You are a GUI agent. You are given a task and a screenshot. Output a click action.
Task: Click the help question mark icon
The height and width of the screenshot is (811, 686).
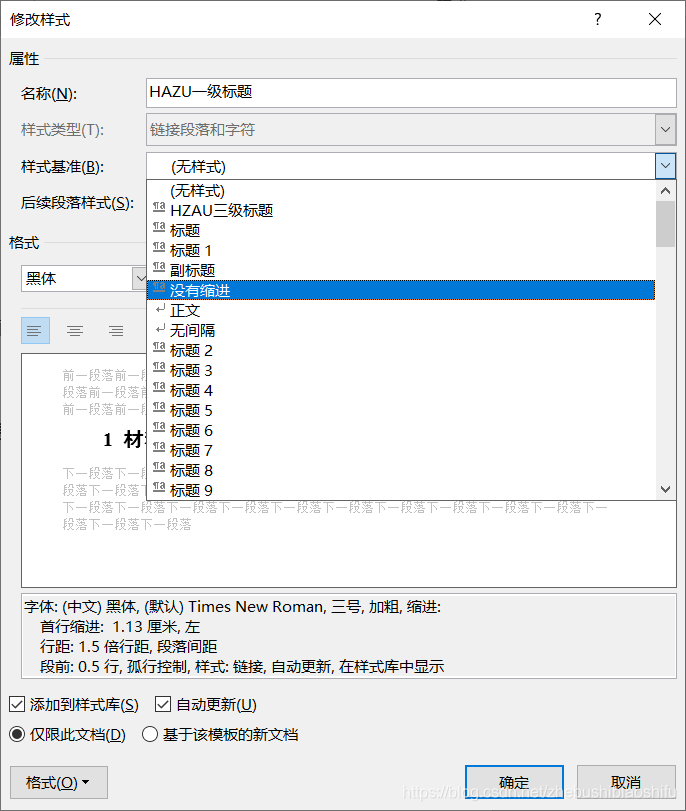coord(598,20)
